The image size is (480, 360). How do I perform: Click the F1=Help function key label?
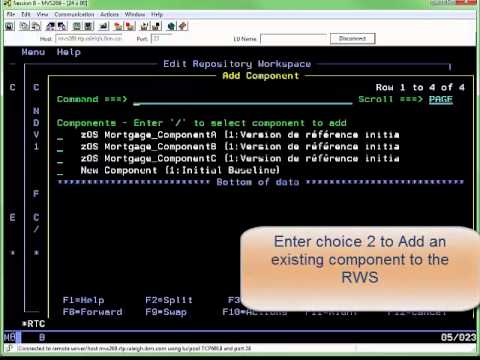point(83,300)
